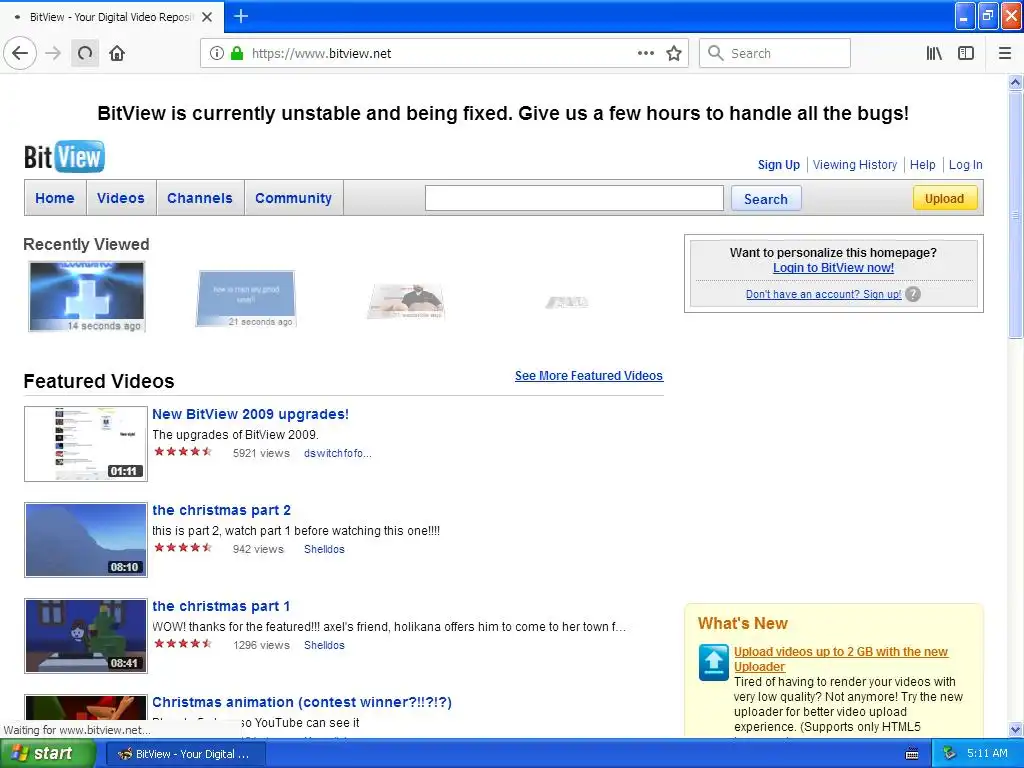Open the Windows start button
The width and height of the screenshot is (1024, 768).
pos(48,754)
